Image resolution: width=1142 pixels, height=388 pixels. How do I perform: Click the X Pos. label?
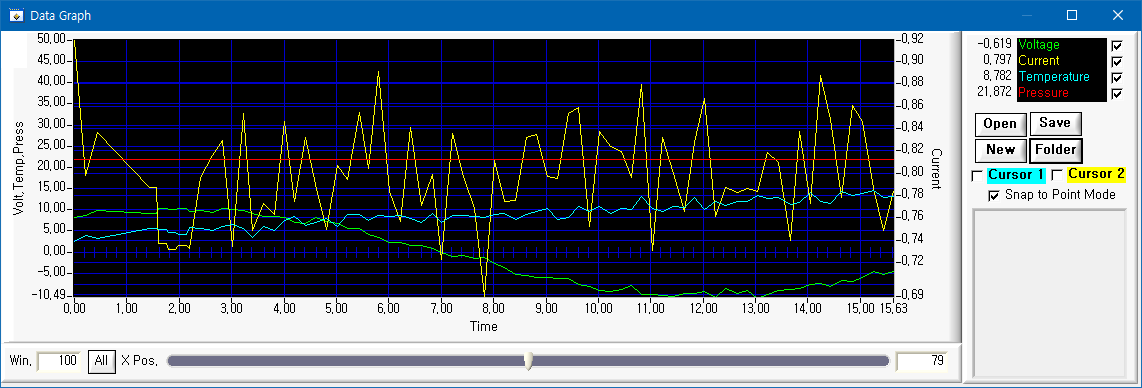[139, 361]
